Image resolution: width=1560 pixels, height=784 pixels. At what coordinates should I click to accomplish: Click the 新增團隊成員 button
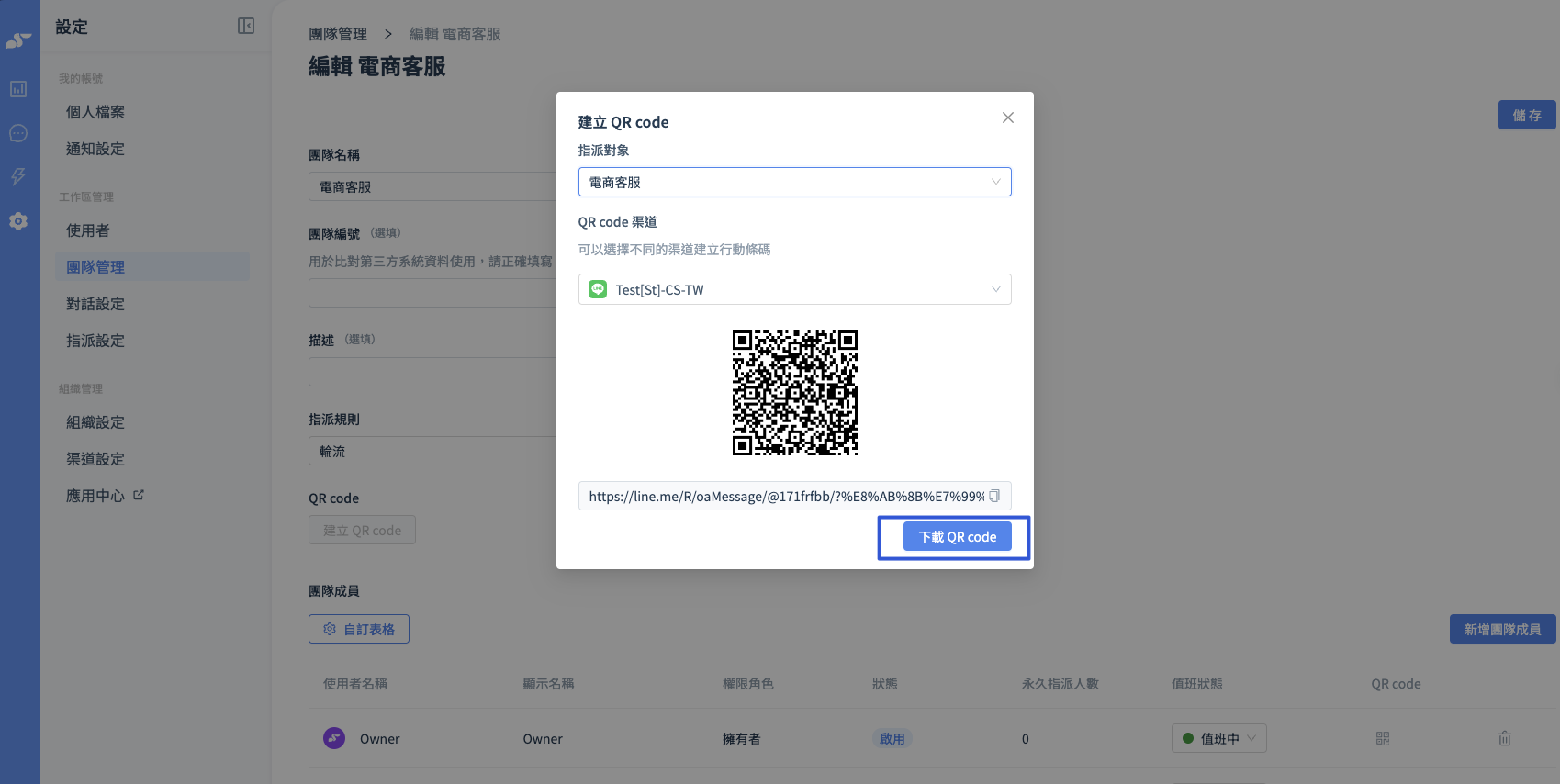pos(1502,629)
